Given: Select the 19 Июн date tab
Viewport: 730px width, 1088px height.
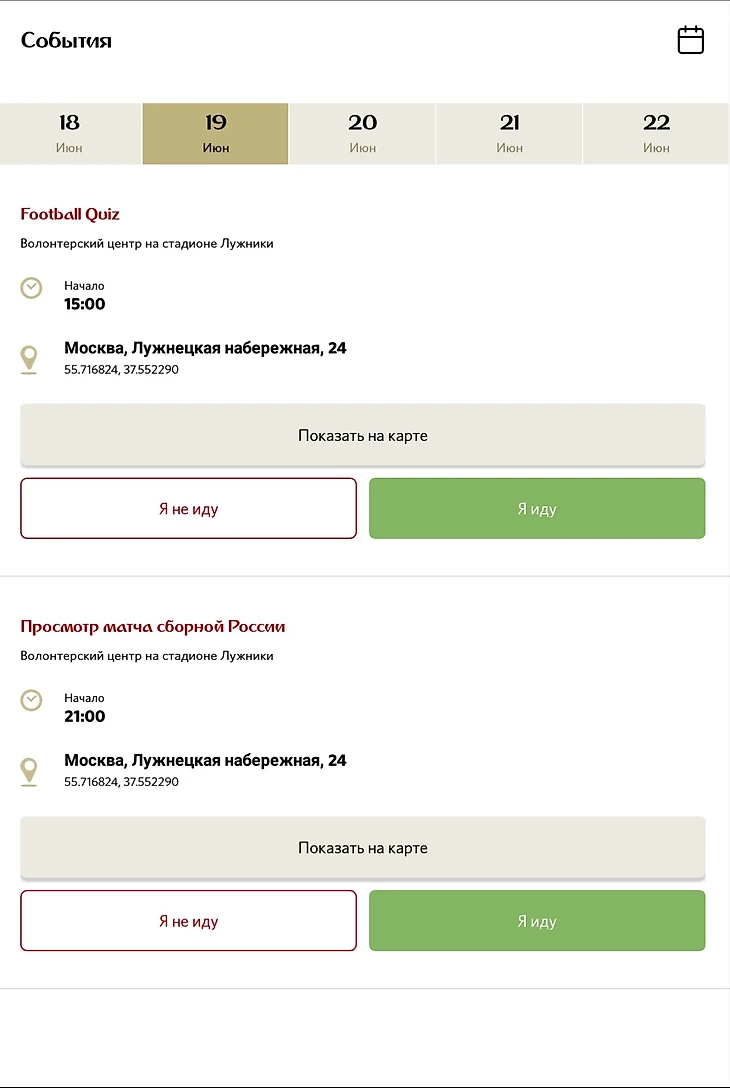Looking at the screenshot, I should pos(216,133).
